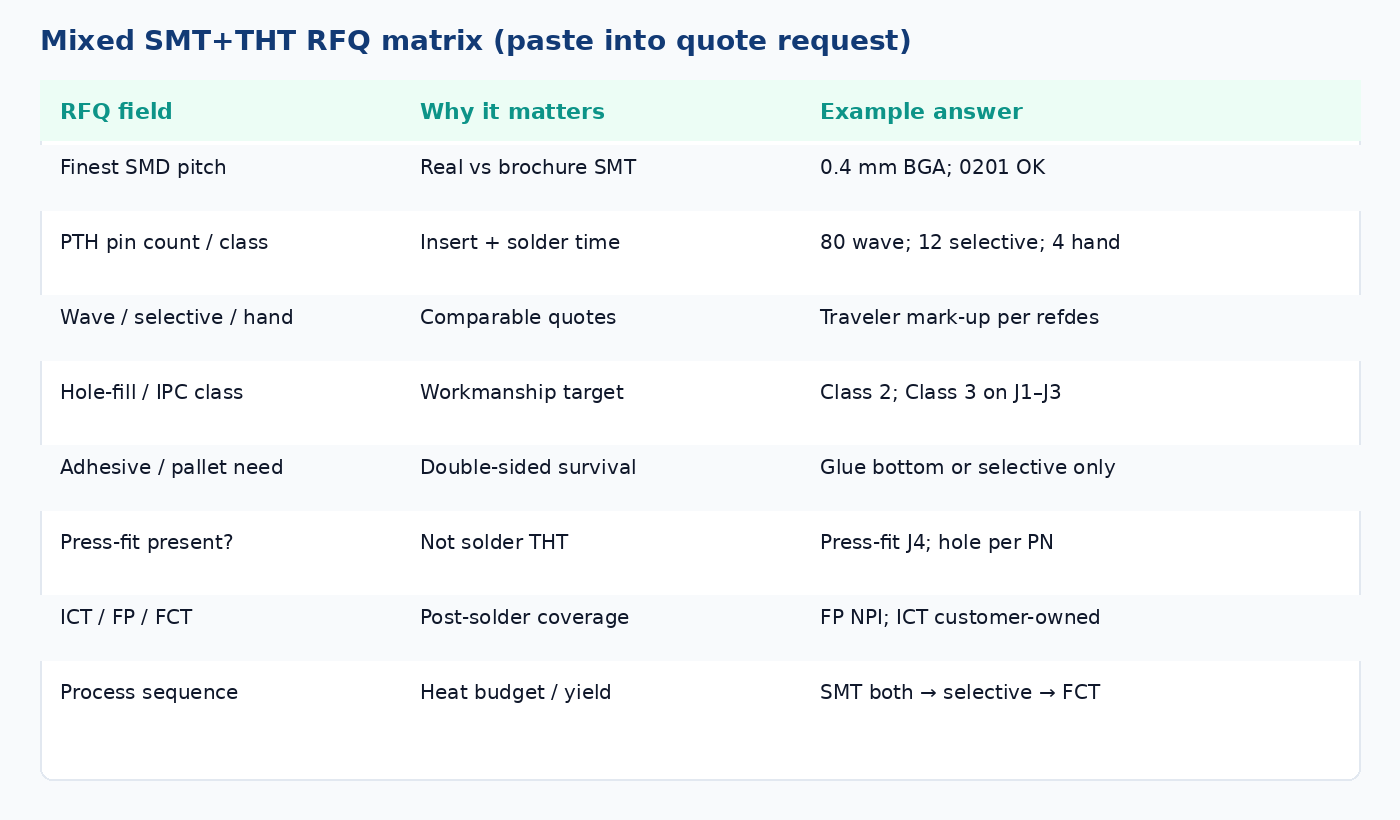The height and width of the screenshot is (820, 1400).
Task: Select the 'Post-solder coverage' cell
Action: click(524, 618)
